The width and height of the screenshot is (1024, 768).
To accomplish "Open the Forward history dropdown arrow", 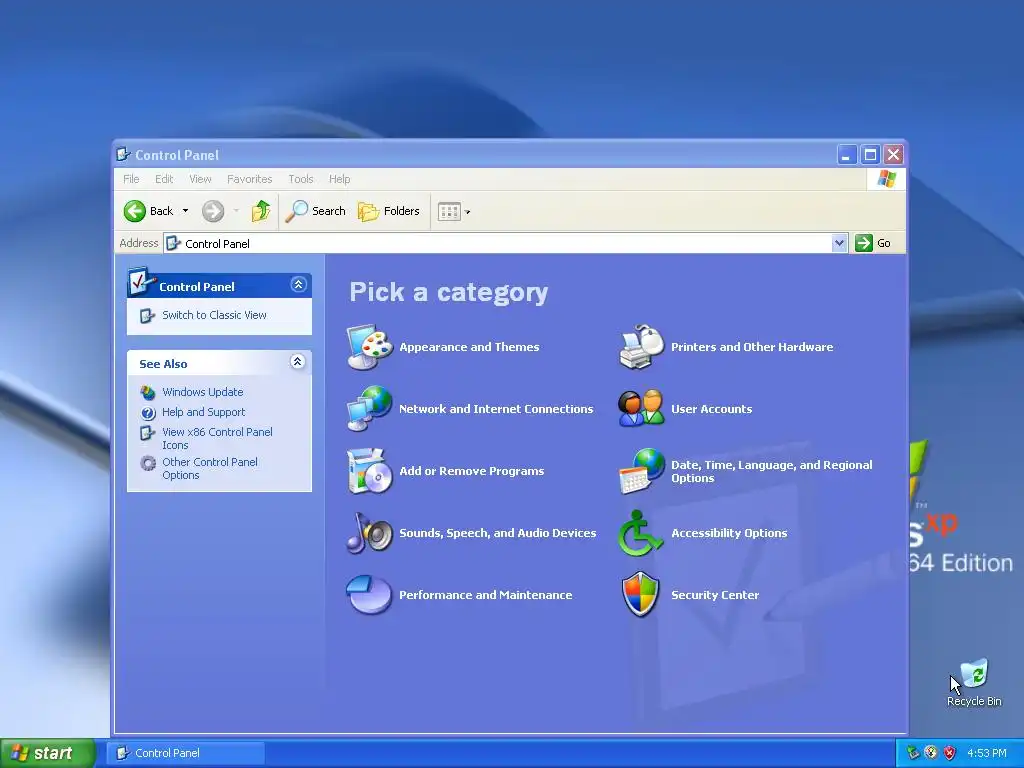I will [236, 211].
